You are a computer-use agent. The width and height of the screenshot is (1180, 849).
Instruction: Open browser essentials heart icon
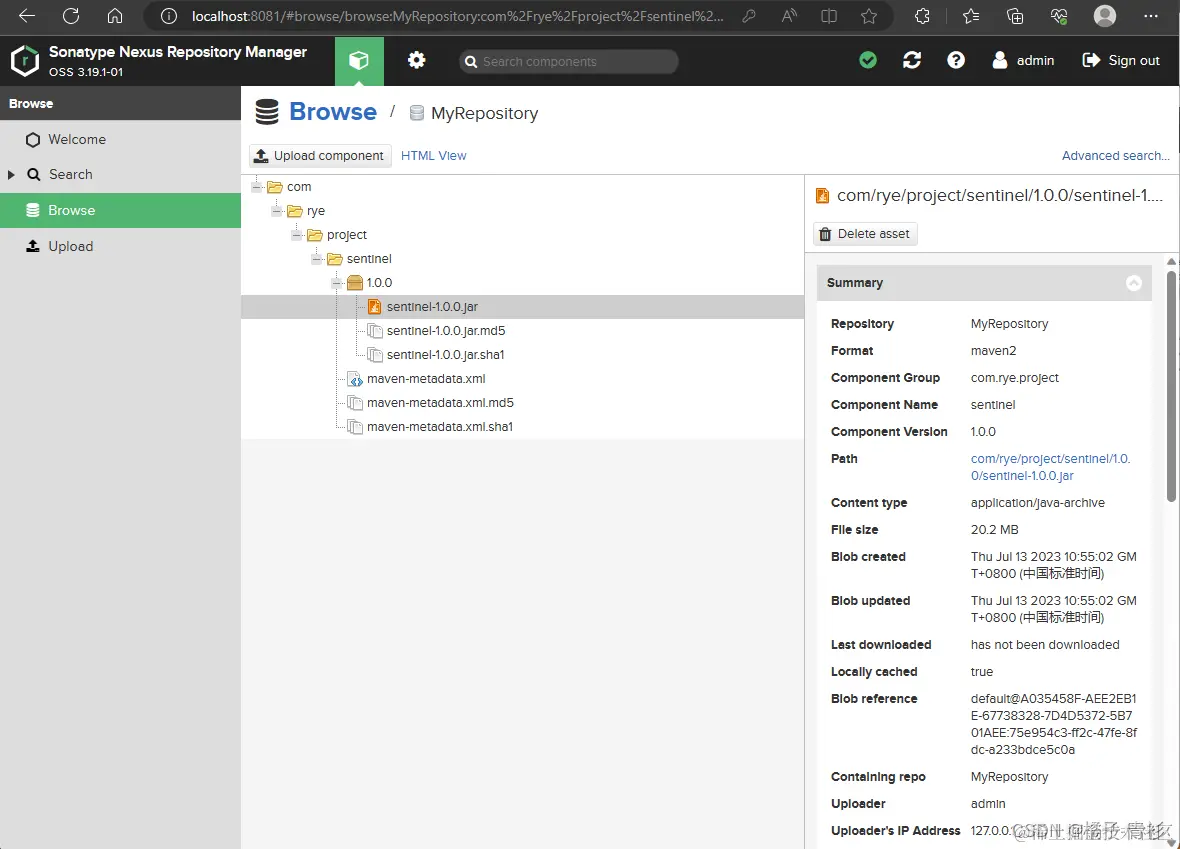[x=1059, y=16]
